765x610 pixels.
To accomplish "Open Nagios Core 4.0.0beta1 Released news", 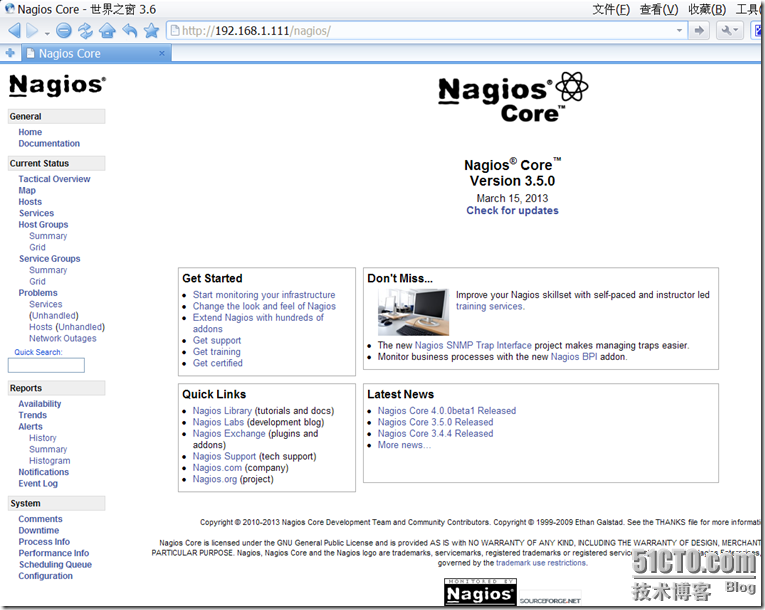I will [447, 411].
